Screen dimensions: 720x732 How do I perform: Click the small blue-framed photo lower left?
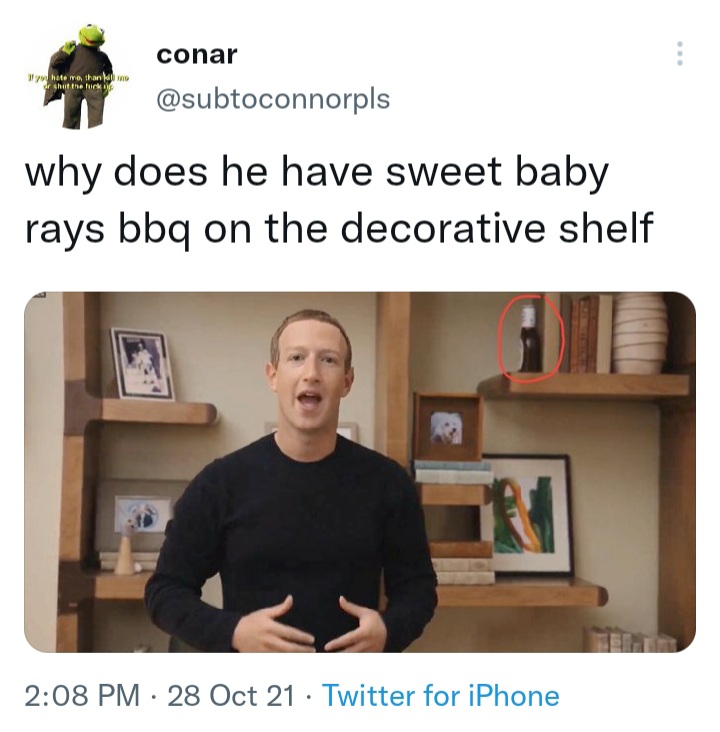tap(143, 514)
